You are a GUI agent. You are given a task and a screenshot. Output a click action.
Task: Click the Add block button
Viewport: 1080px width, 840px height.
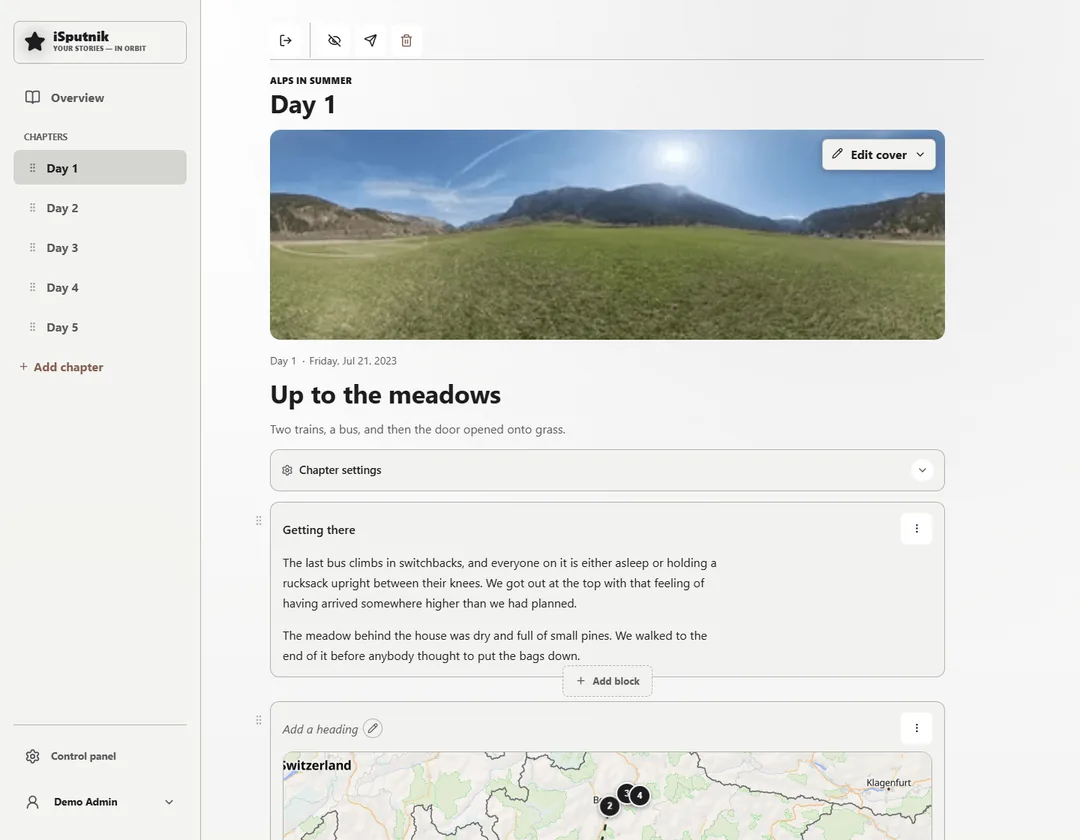coord(608,681)
